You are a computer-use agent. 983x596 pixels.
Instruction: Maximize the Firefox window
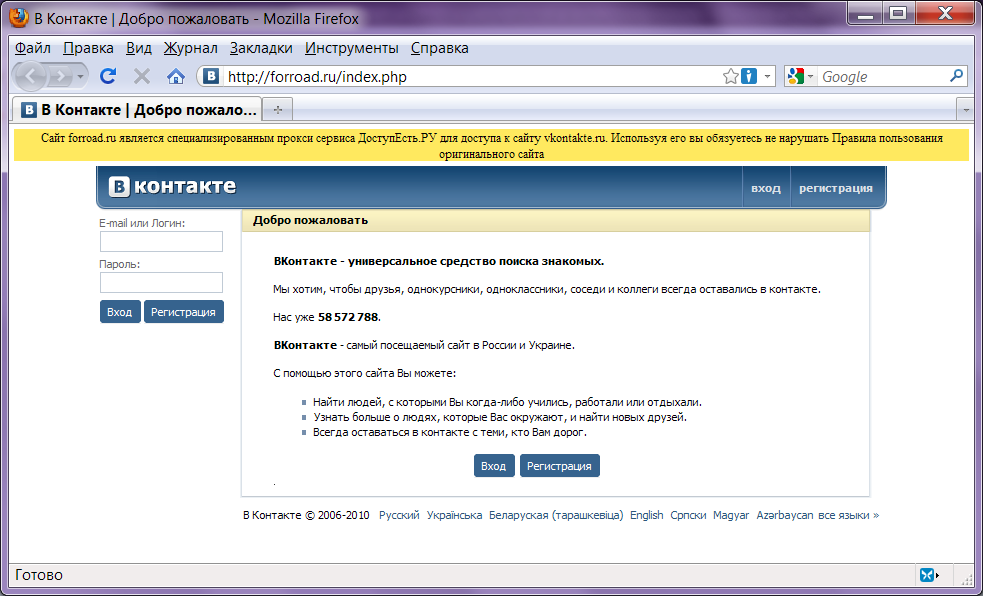tap(898, 14)
